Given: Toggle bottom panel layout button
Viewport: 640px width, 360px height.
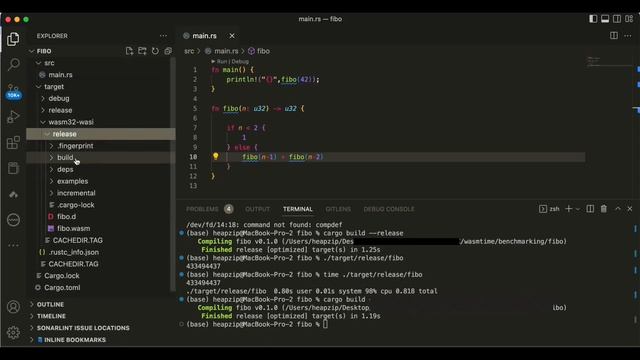Looking at the screenshot, I should (x=605, y=19).
